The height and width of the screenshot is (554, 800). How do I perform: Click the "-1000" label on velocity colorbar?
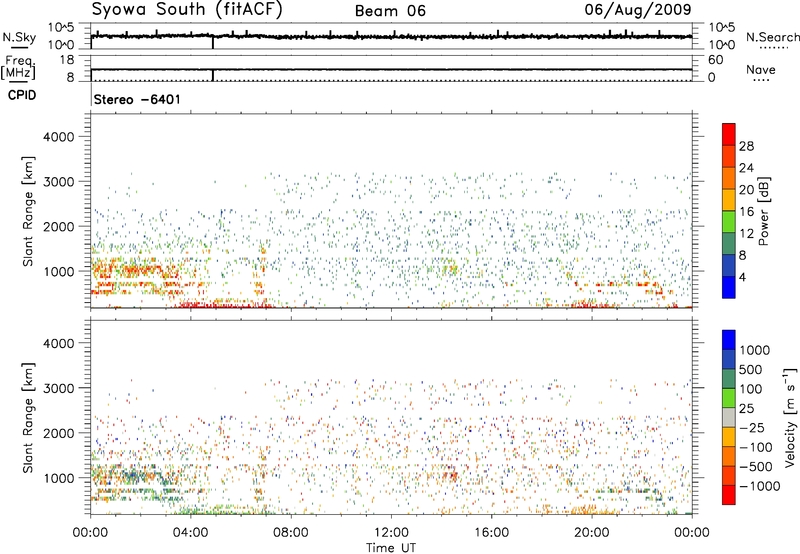point(759,486)
